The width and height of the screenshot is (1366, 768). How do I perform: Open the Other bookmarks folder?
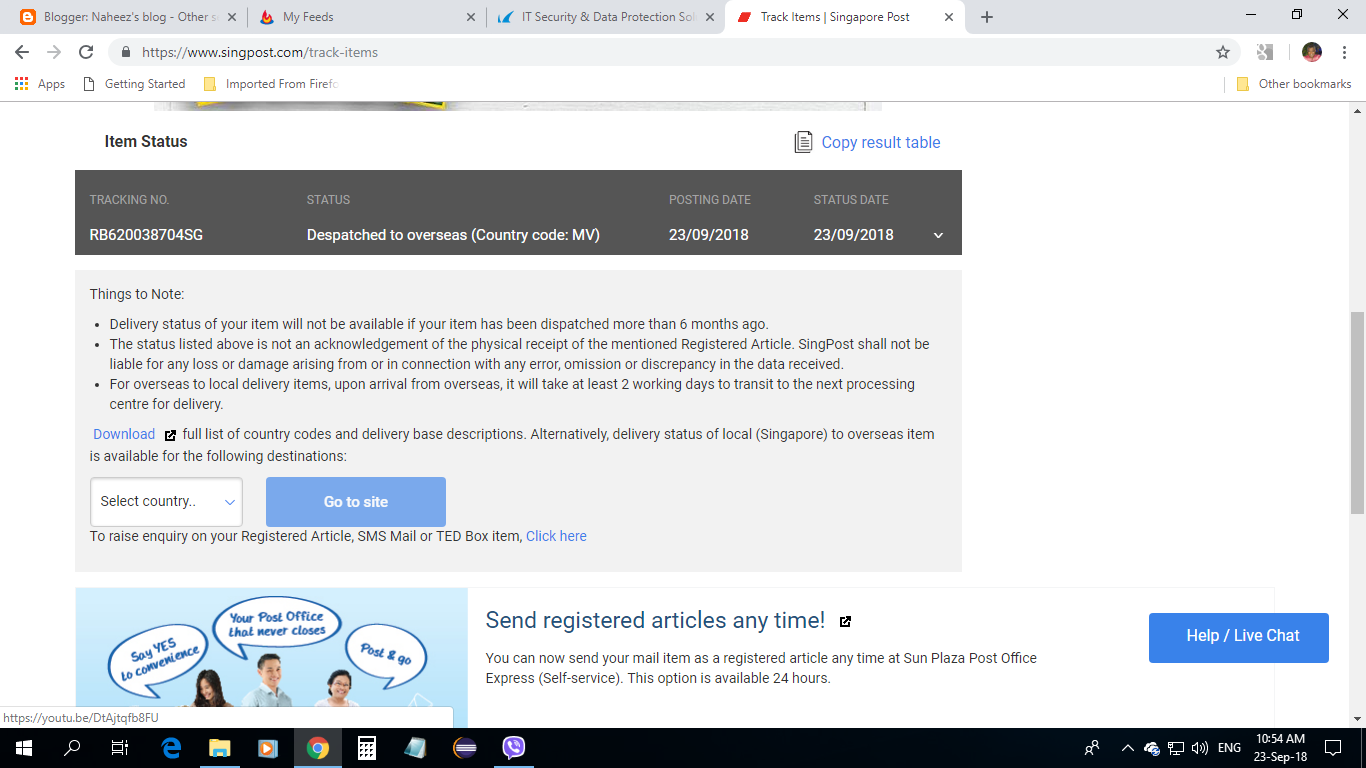coord(1294,84)
